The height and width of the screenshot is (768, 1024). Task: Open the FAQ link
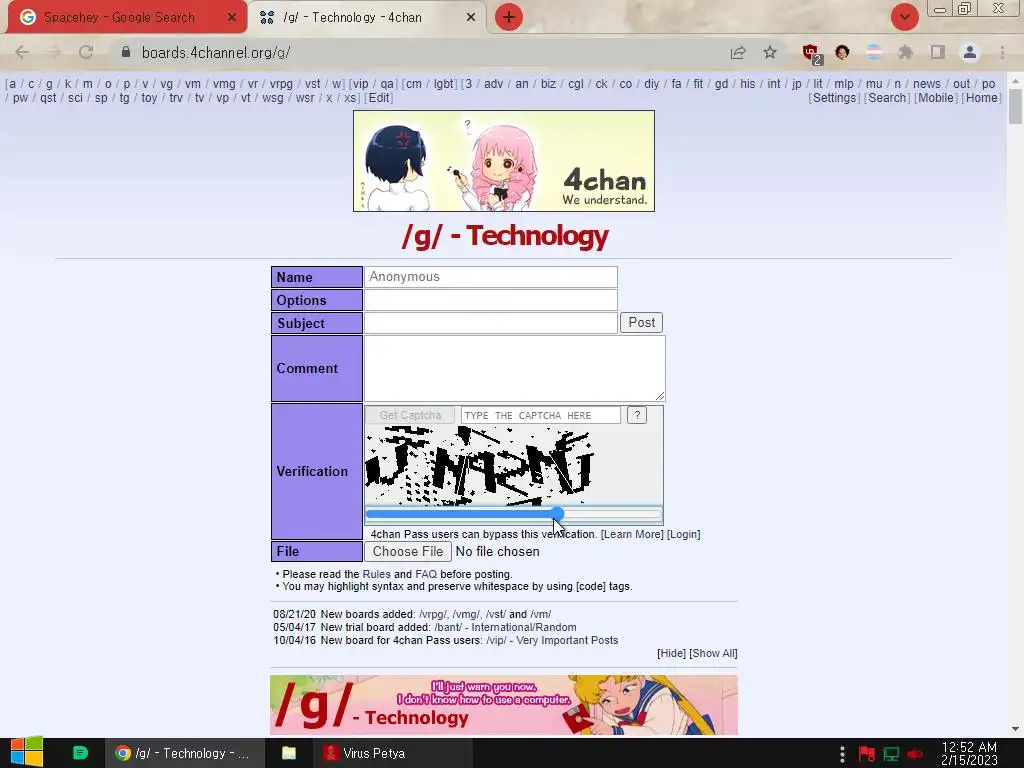[x=426, y=574]
